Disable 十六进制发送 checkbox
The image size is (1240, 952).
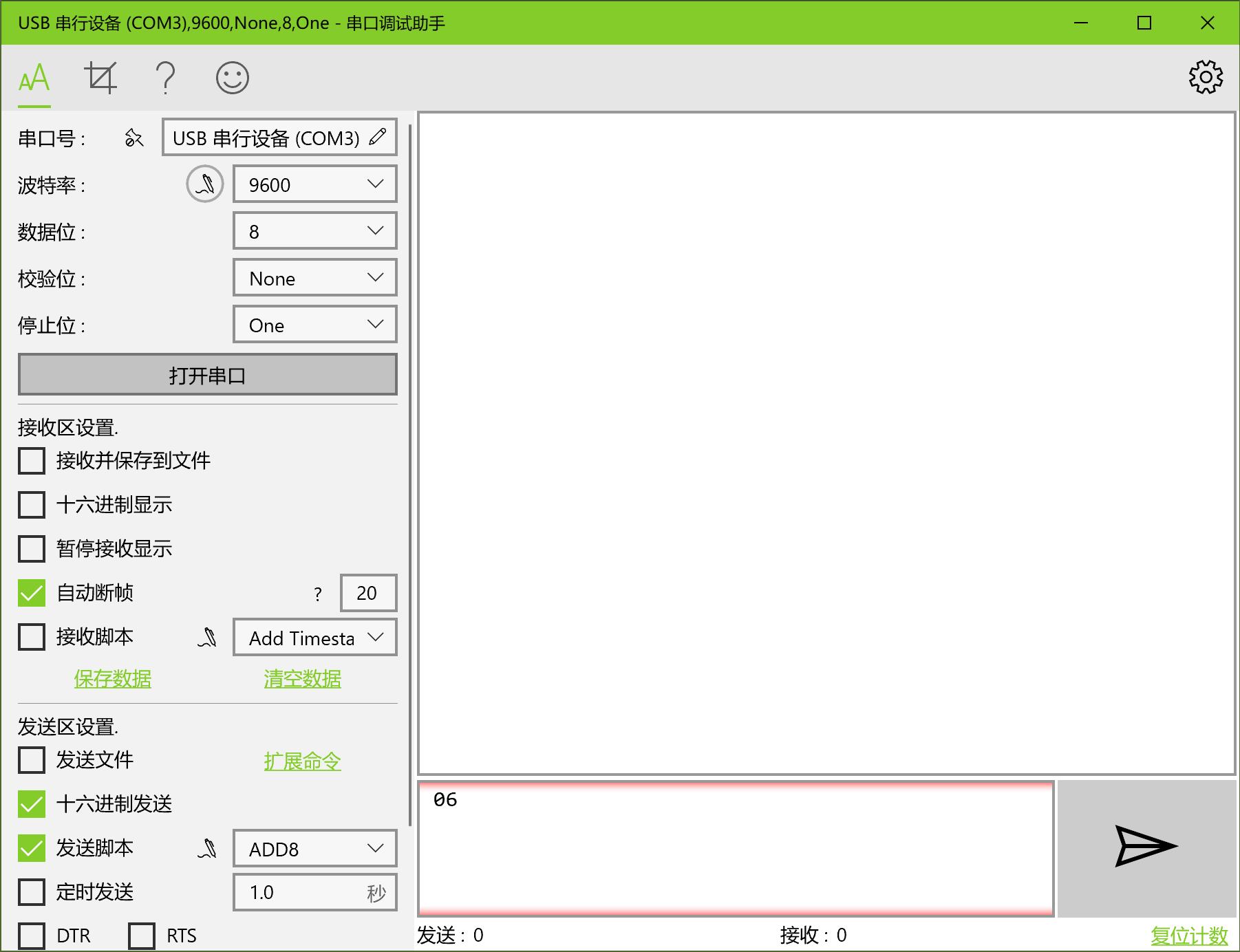tap(32, 804)
